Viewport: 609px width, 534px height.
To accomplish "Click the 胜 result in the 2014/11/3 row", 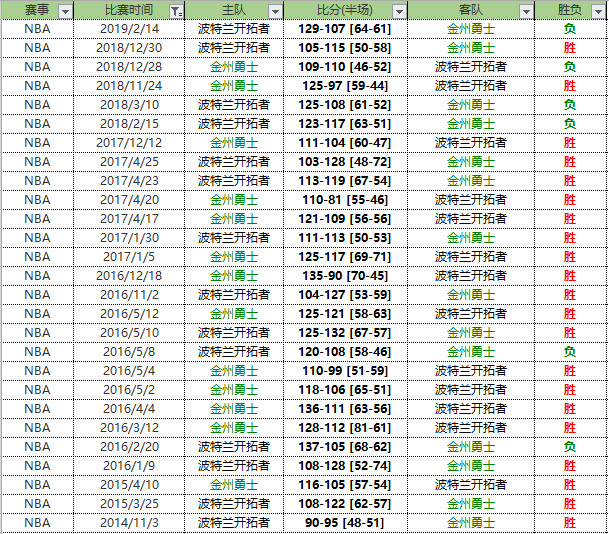I will (x=569, y=523).
